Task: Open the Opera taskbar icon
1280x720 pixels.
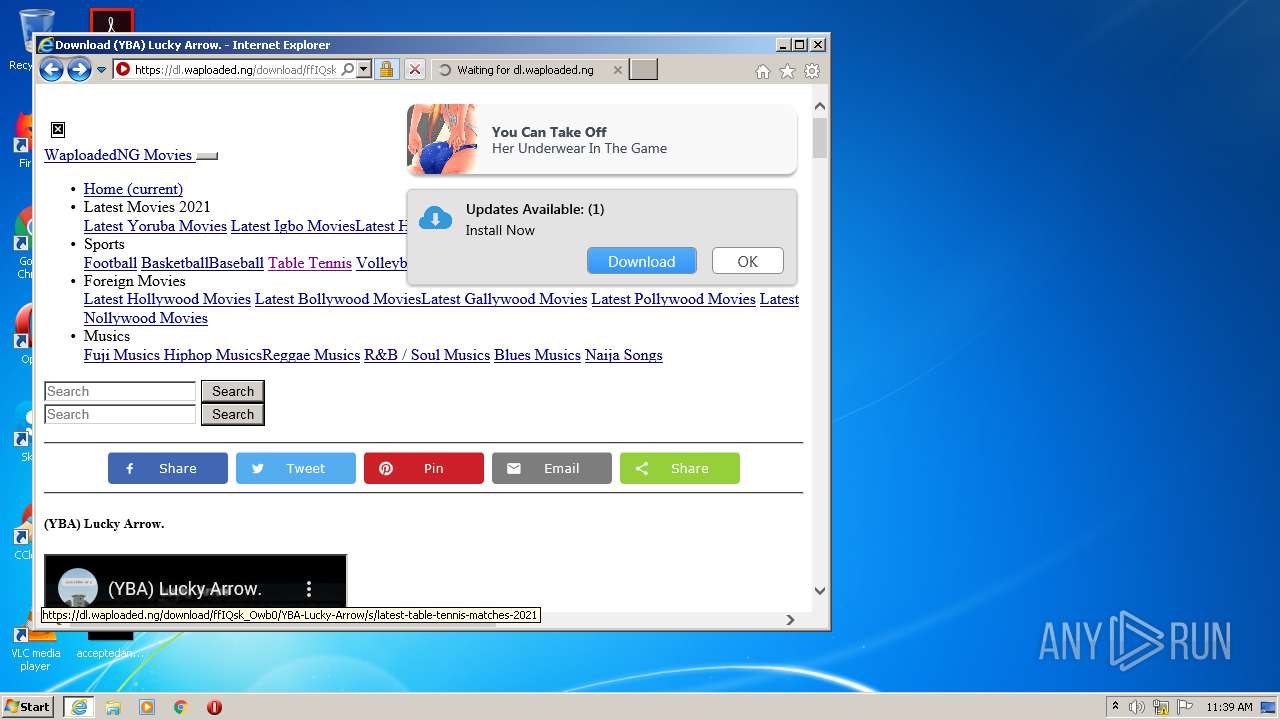Action: point(214,707)
